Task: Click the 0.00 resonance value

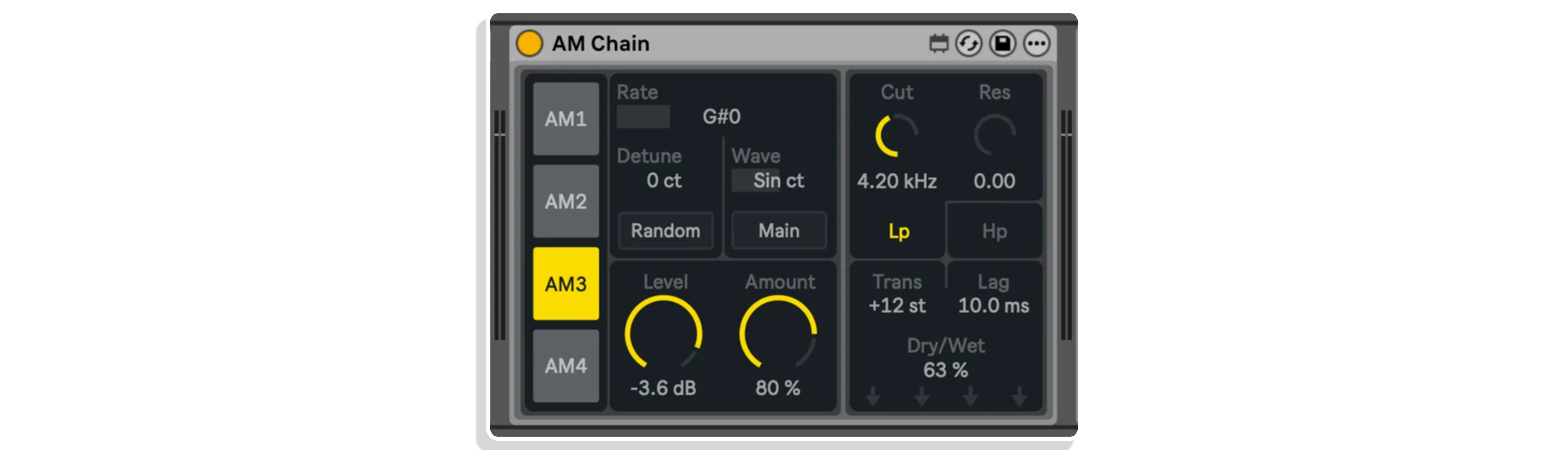Action: point(995,181)
